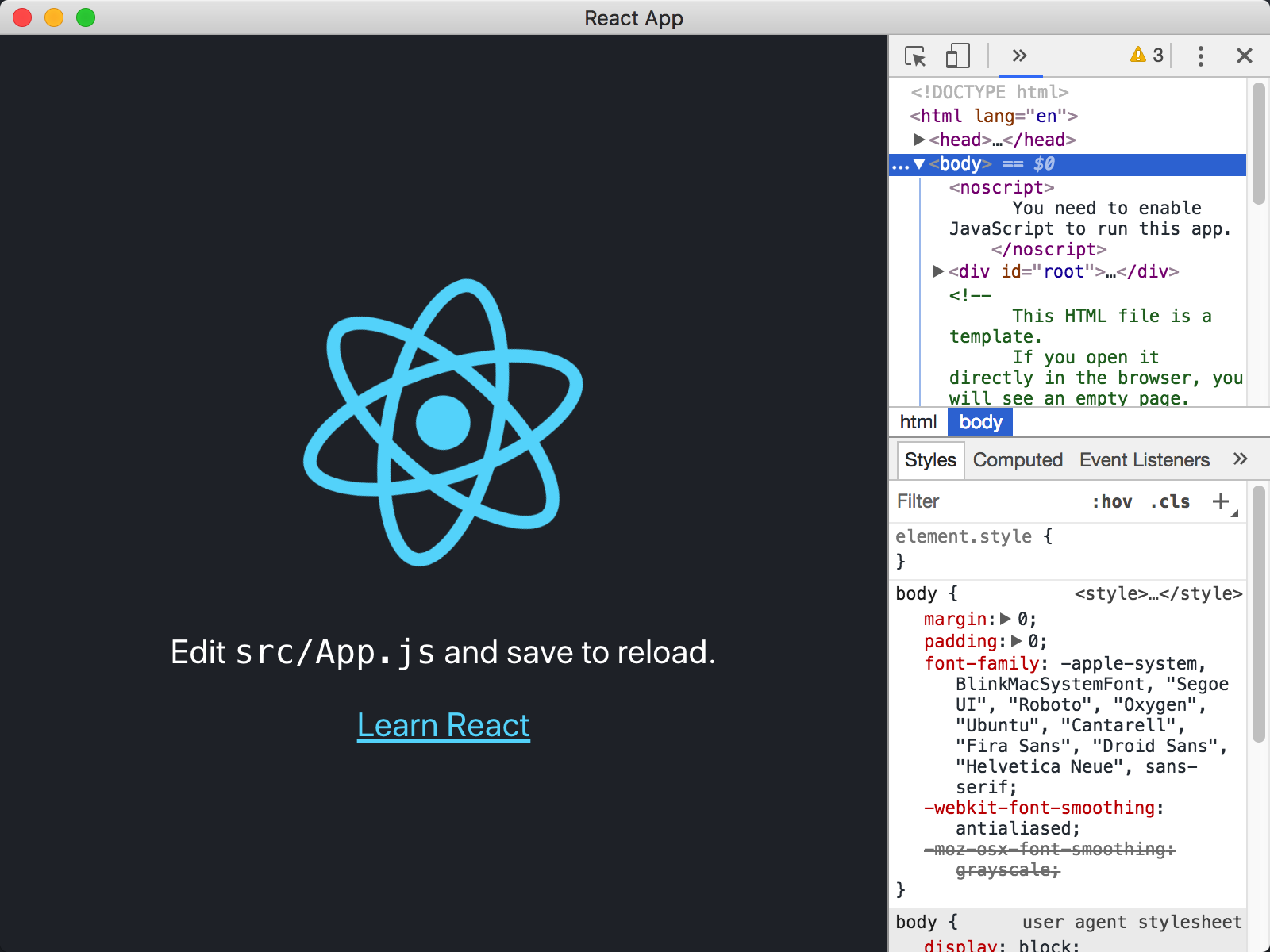Open DevTools three-dot customize menu
1270x952 pixels.
1201,56
